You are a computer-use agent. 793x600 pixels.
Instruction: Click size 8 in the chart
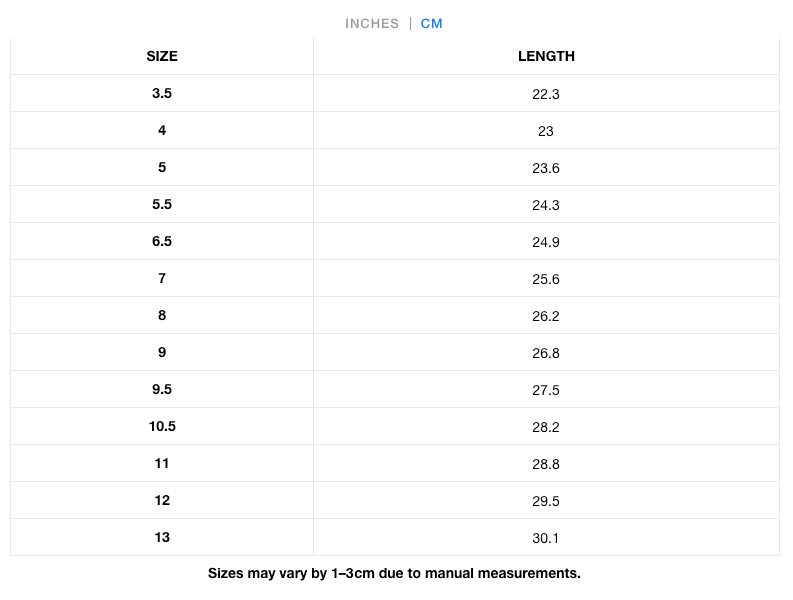coord(162,315)
